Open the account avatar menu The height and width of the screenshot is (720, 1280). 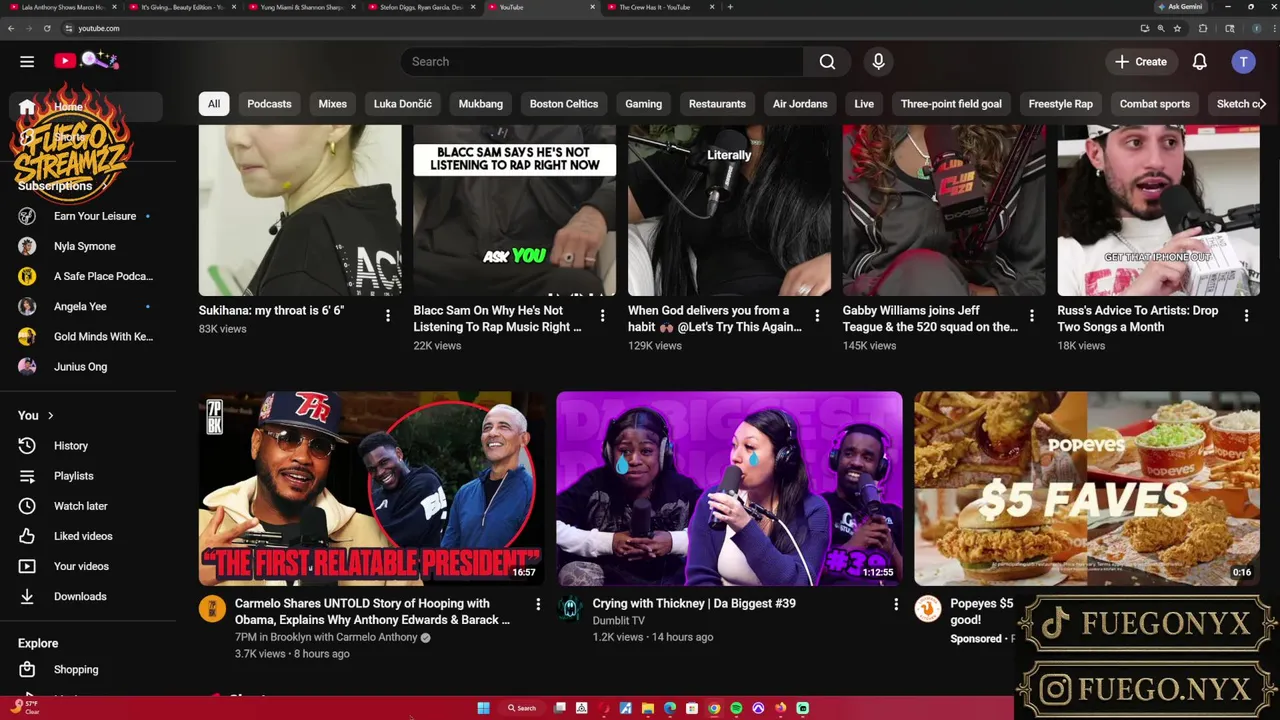click(x=1243, y=62)
